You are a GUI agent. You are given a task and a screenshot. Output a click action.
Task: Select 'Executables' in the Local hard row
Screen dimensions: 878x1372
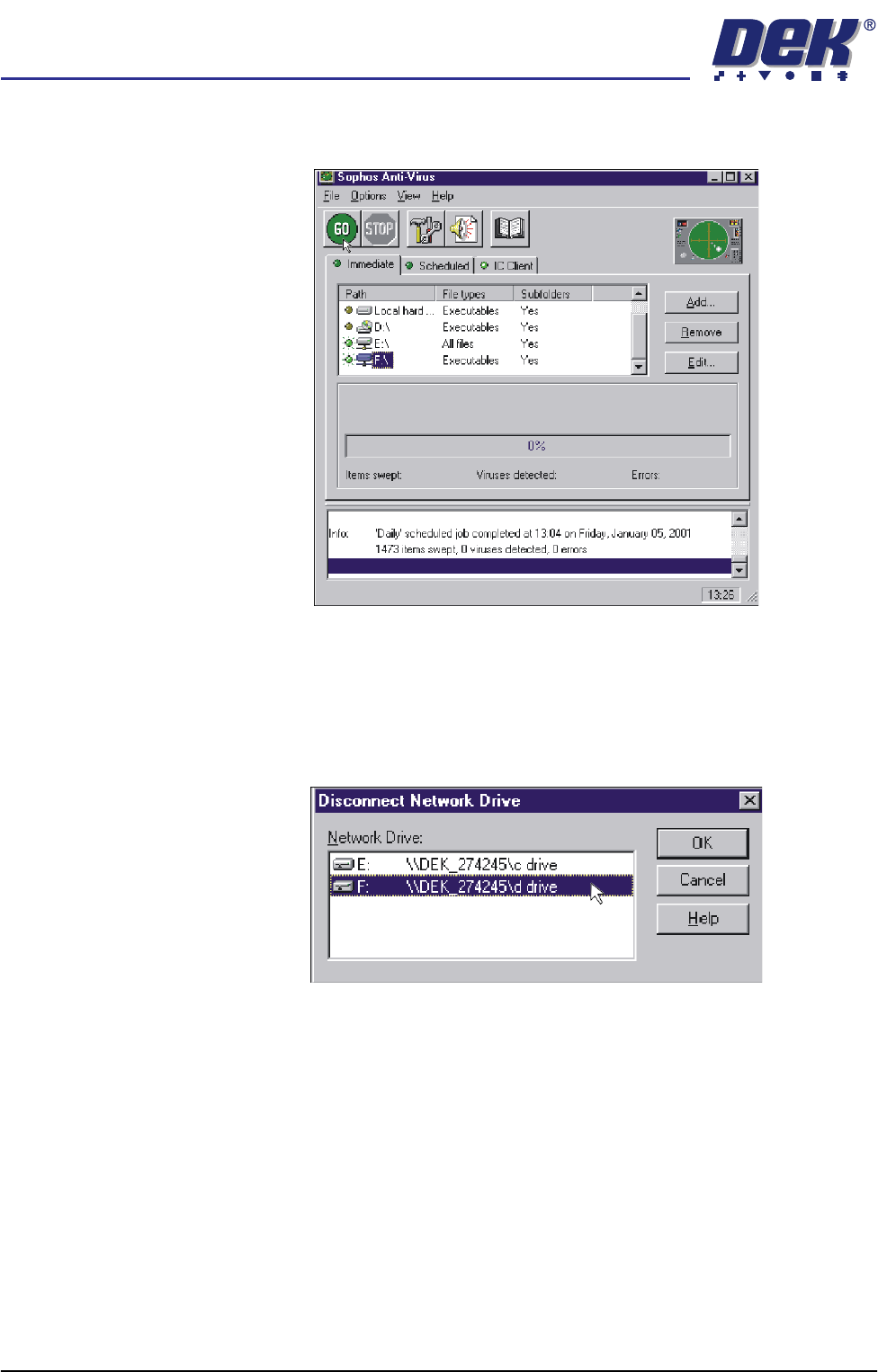pos(470,310)
